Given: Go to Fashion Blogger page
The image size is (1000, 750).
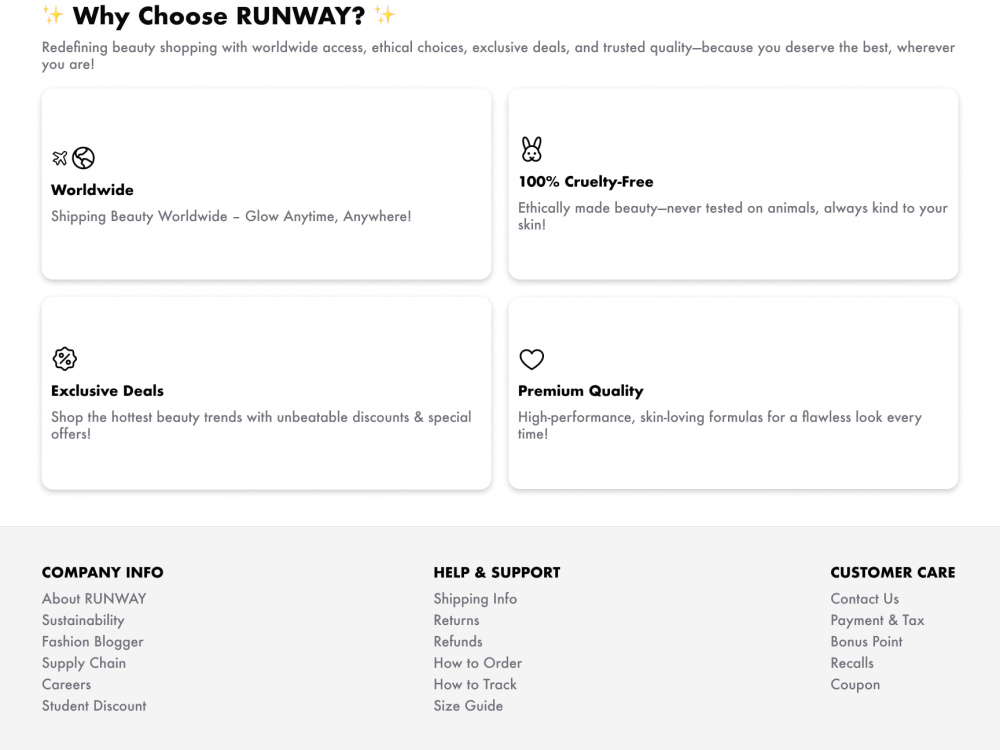Looking at the screenshot, I should click(92, 642).
